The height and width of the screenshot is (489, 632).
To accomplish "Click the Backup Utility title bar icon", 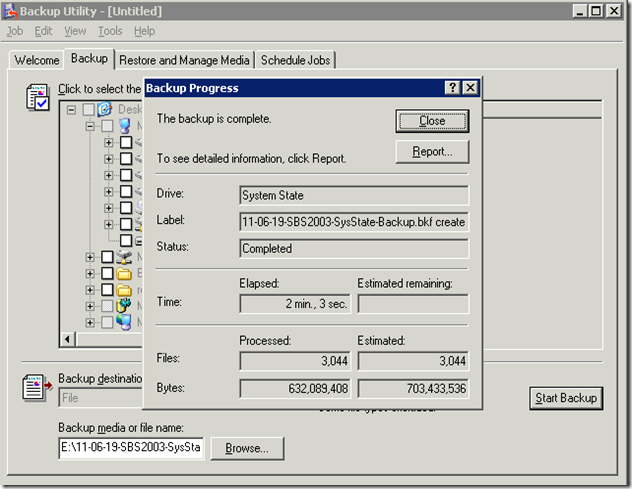I will (x=10, y=11).
